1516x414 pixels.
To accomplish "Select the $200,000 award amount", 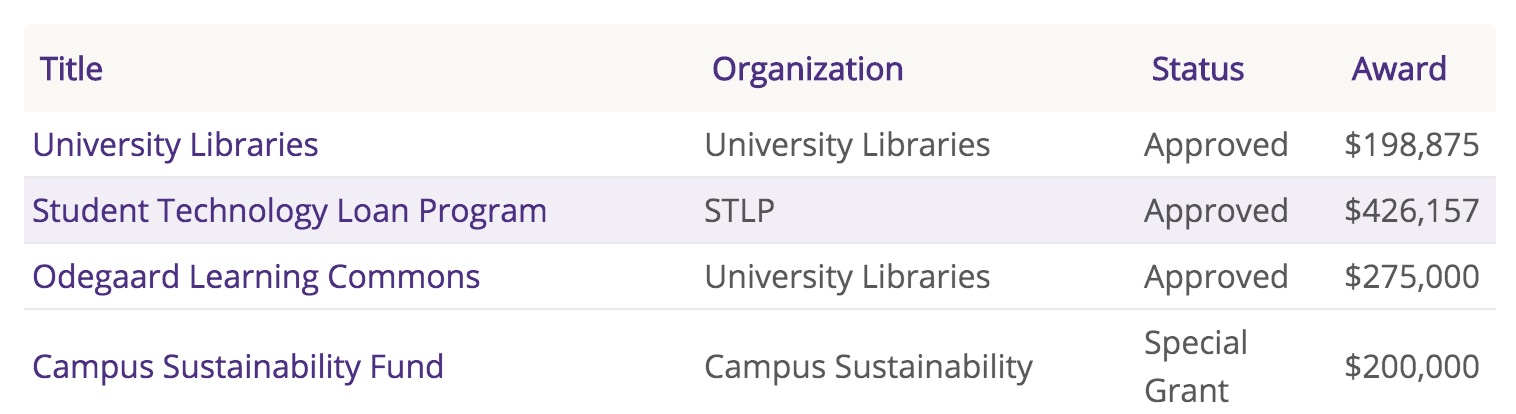I will (x=1412, y=367).
